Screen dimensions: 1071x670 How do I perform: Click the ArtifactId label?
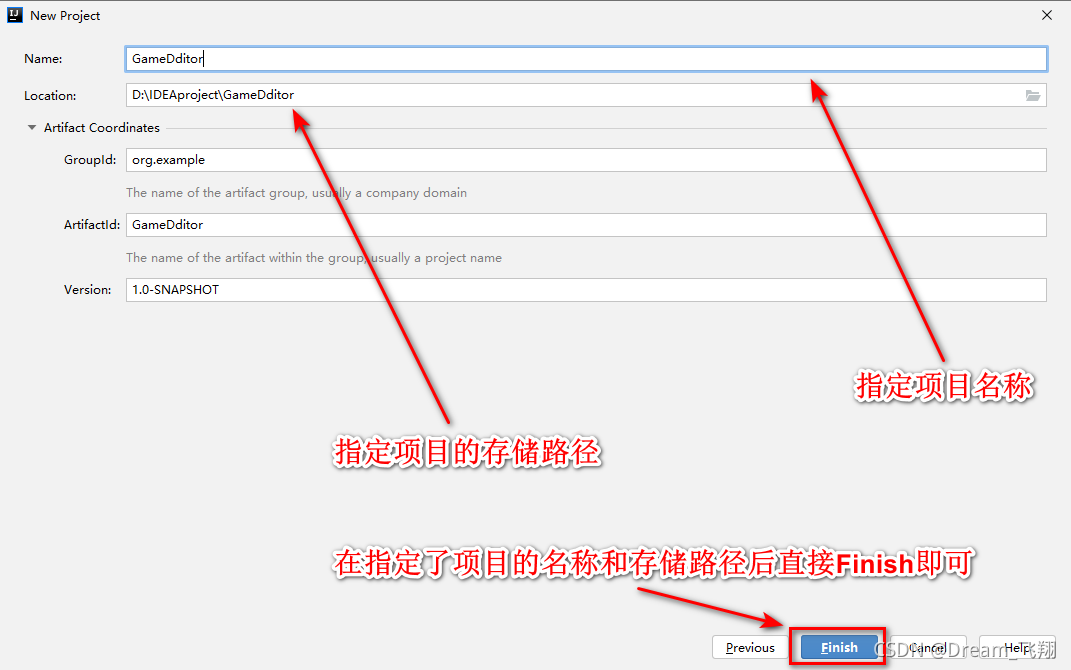click(x=92, y=225)
